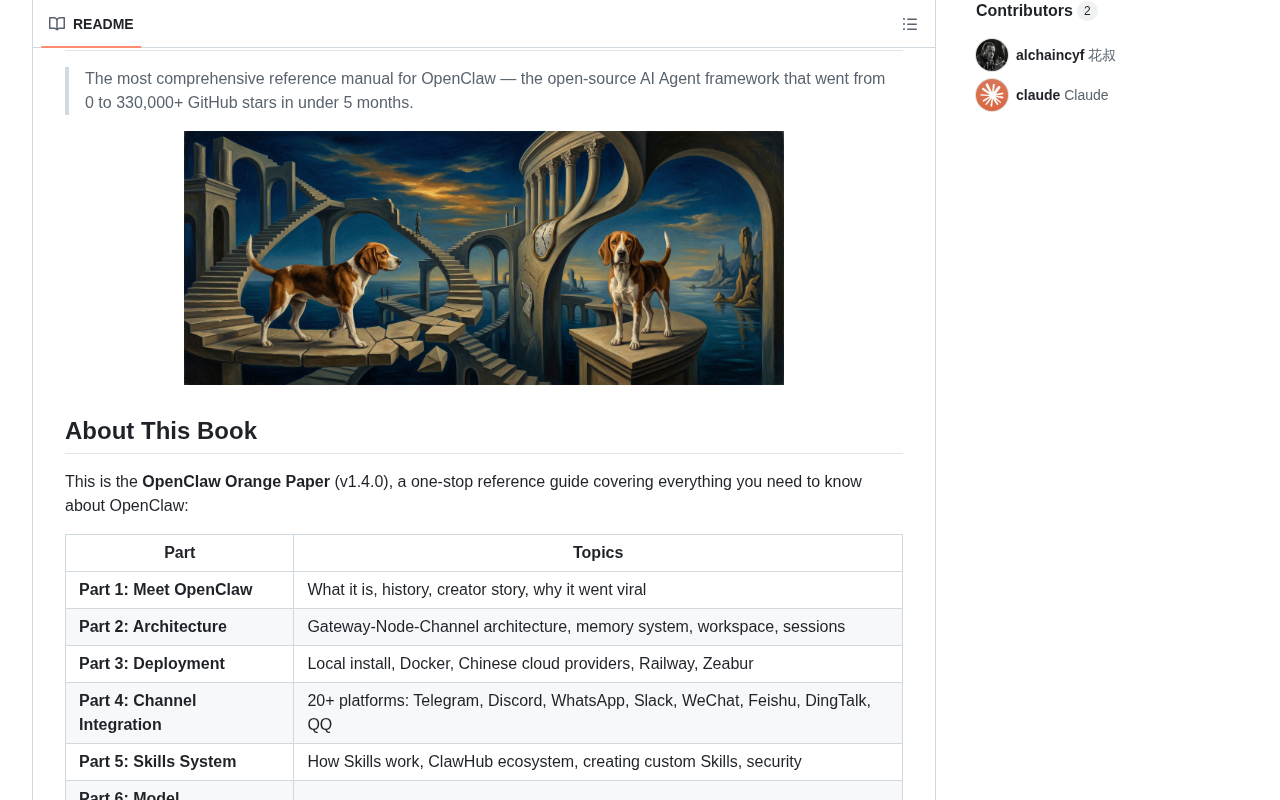Screen dimensions: 1280x800
Task: Select the Part 1: Meet OpenClaw cell
Action: [180, 590]
